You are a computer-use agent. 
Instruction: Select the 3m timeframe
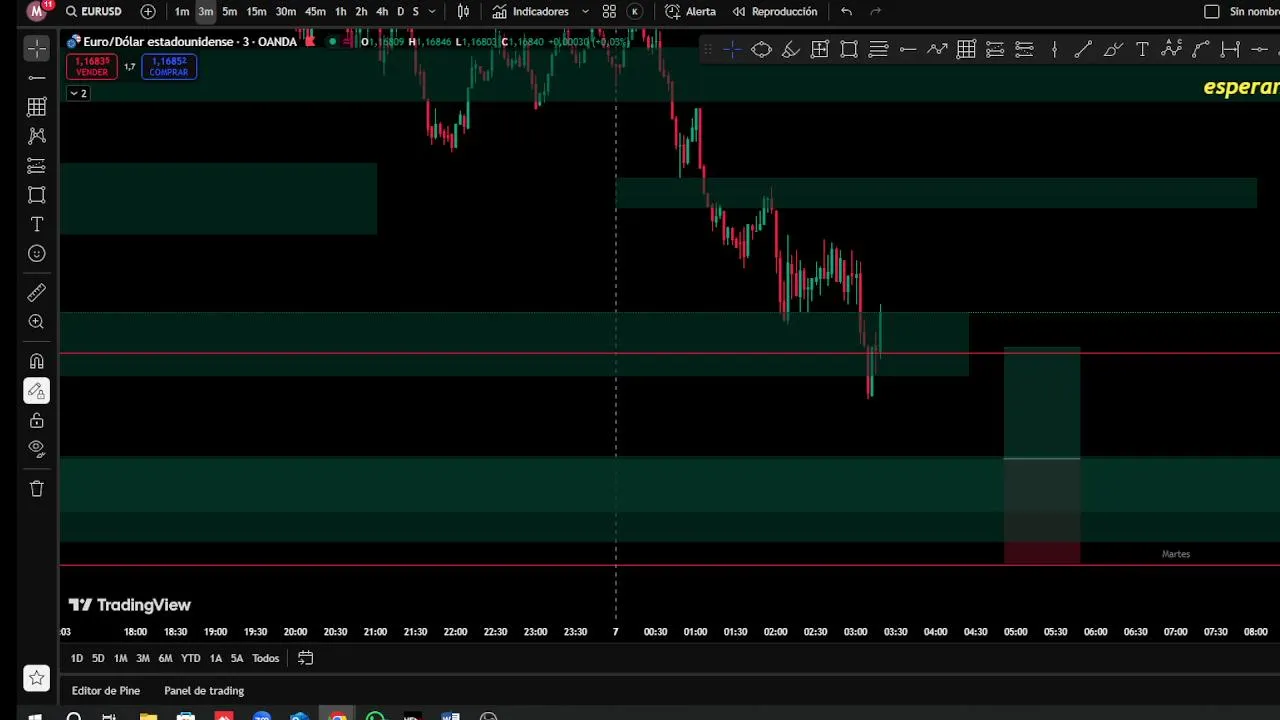click(206, 12)
